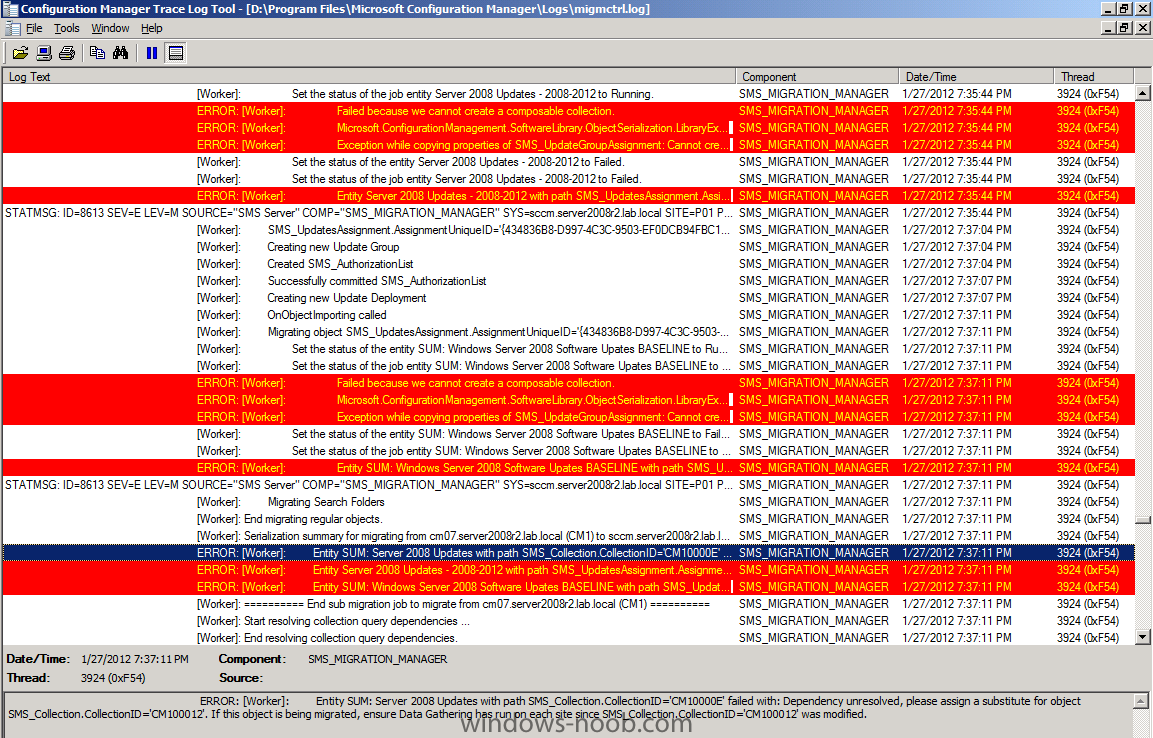Select highlighted 'Entity SUM: Server 2008 Updates with path SMS_Collection' row
This screenshot has width=1153, height=738.
pos(568,553)
